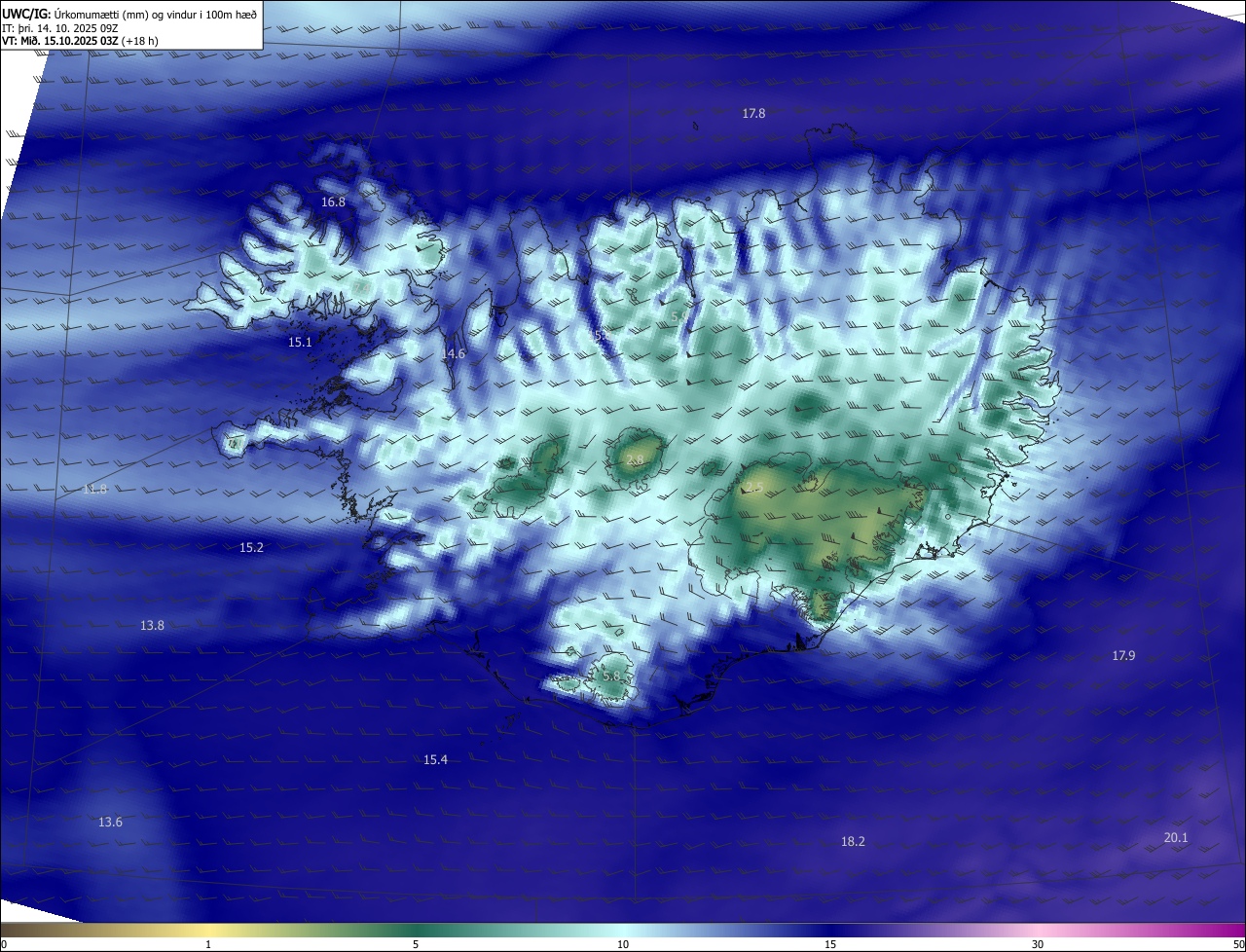
Task: Click the 15.4 value south of Iceland
Action: pos(435,760)
